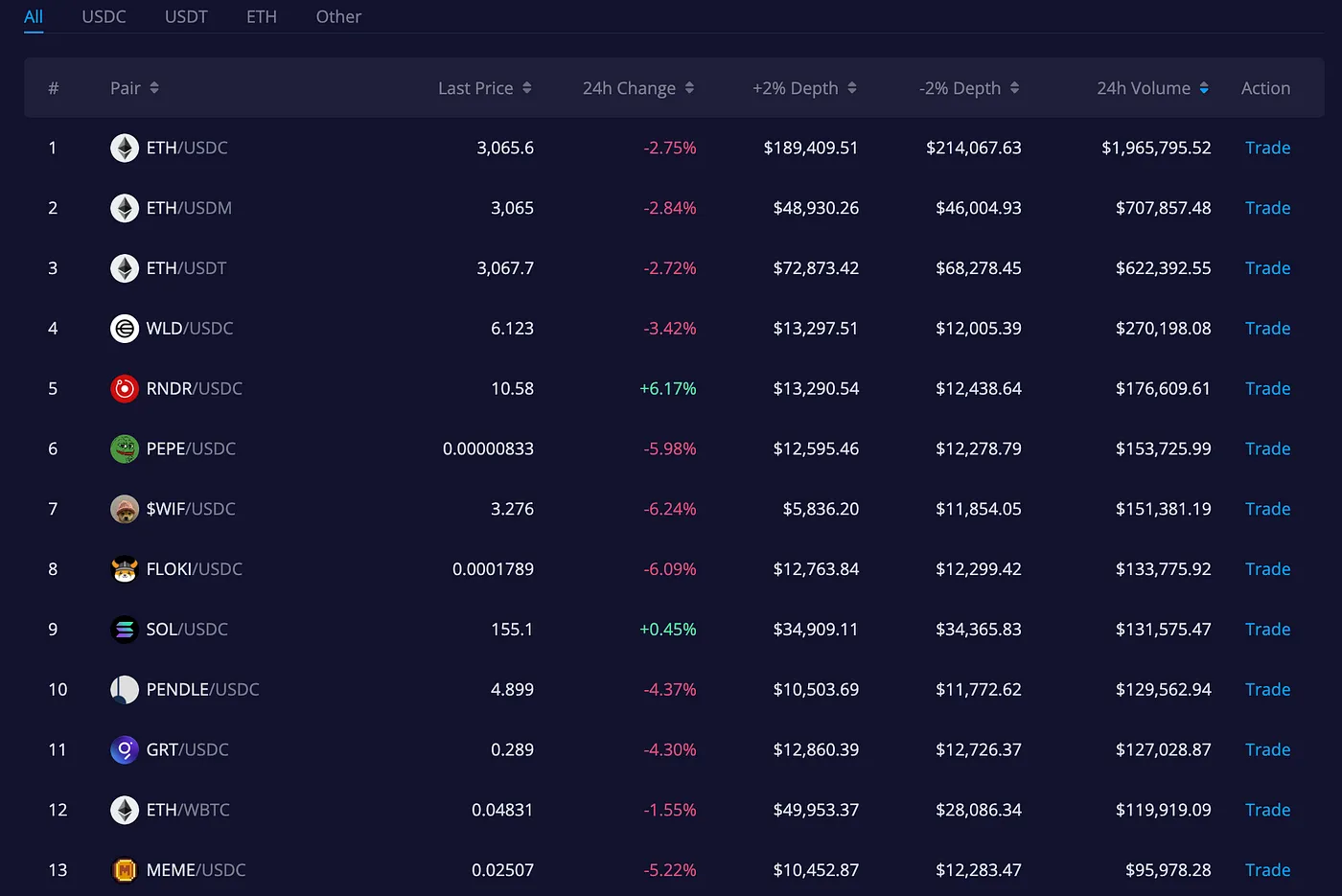This screenshot has width=1342, height=896.
Task: Switch to the Other tab
Action: tap(338, 17)
